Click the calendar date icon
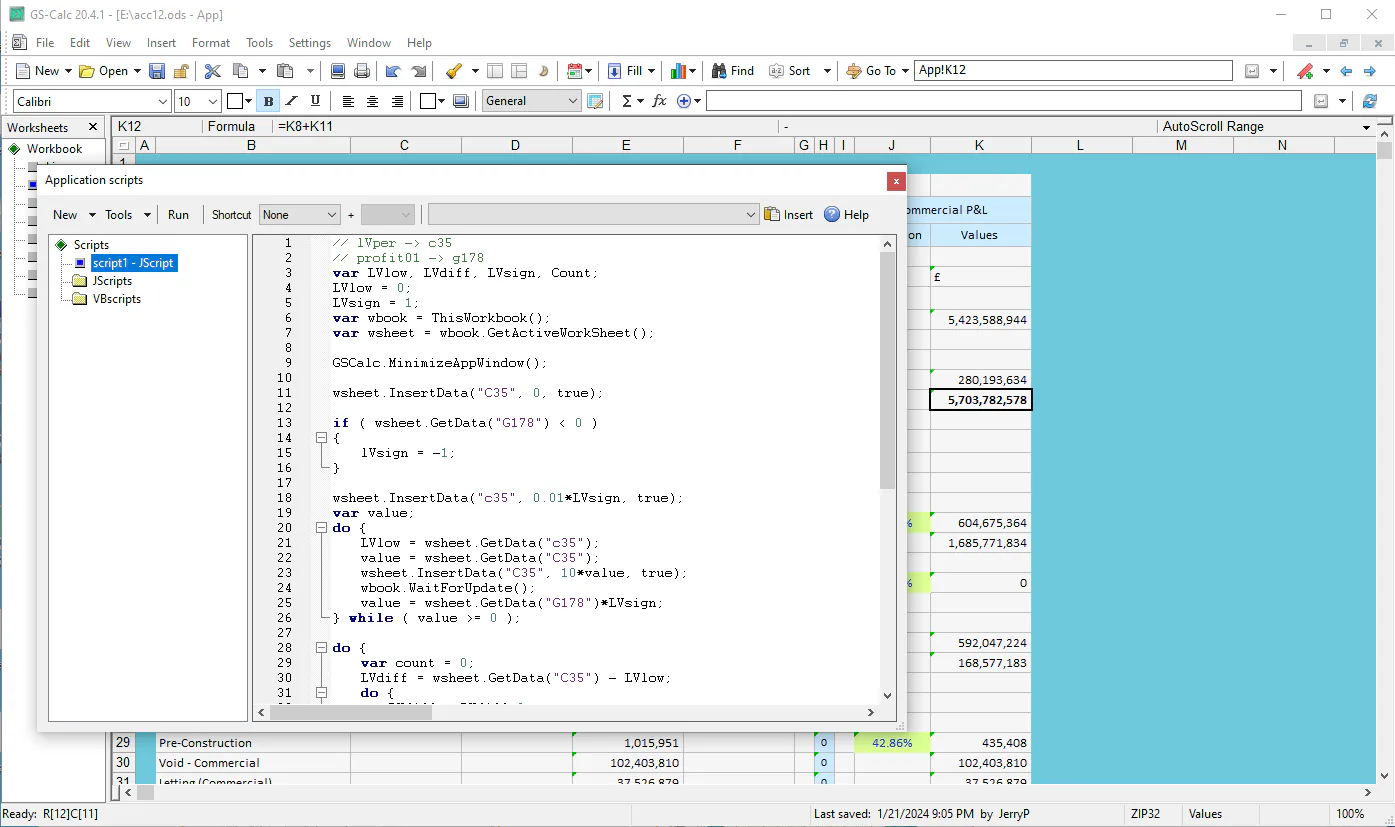The width and height of the screenshot is (1395, 827). pos(574,71)
